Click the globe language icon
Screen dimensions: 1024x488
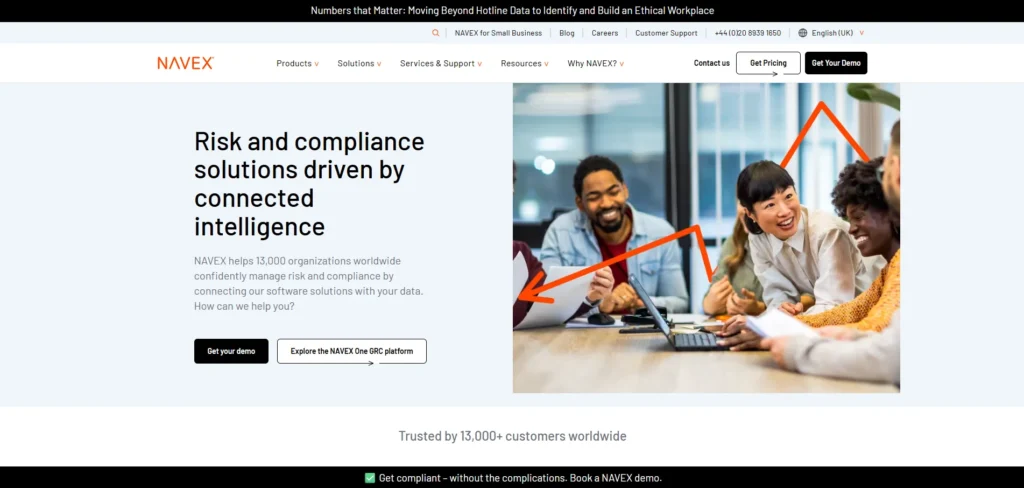click(x=803, y=33)
